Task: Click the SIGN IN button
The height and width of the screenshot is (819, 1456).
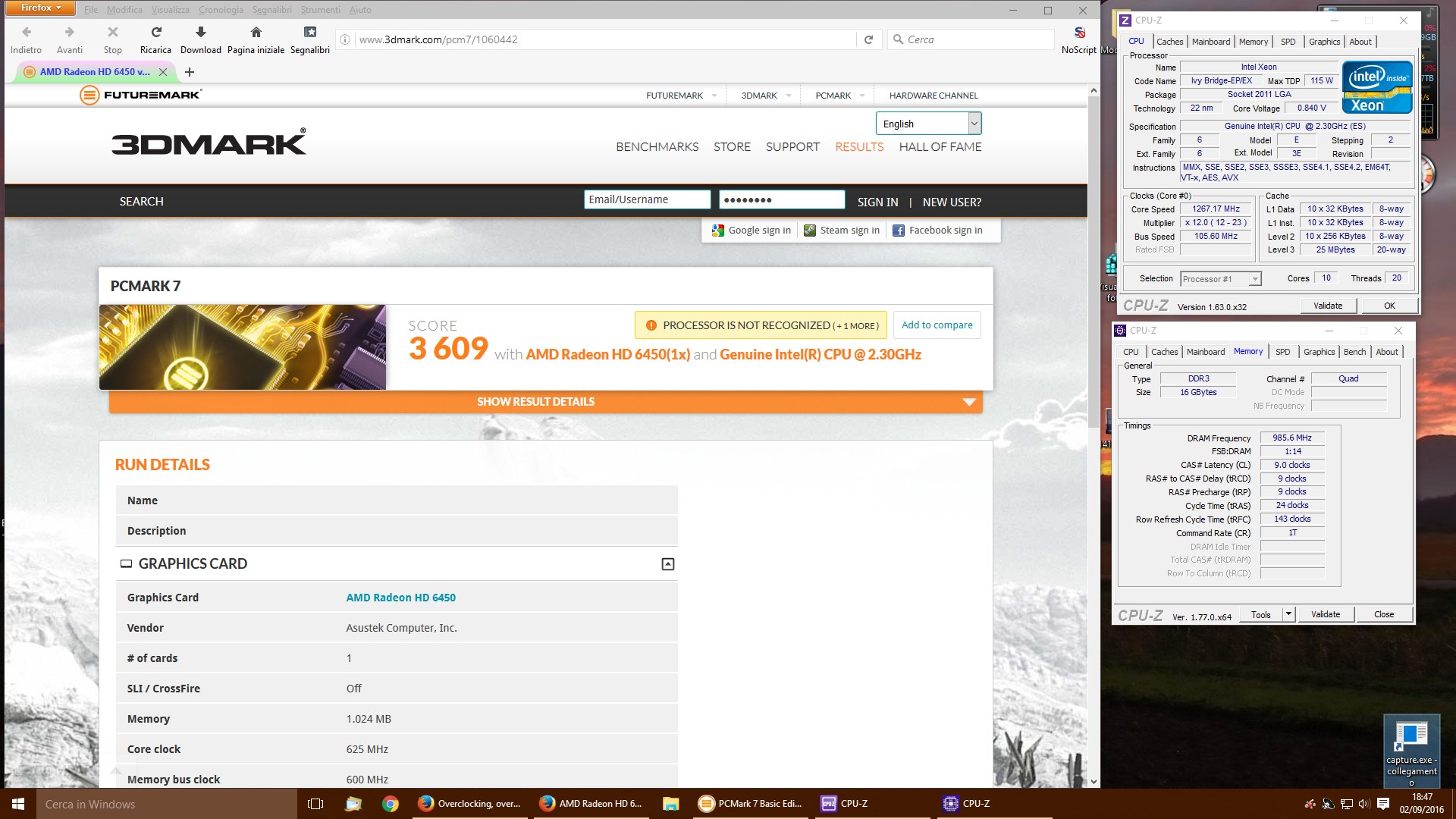Action: point(877,202)
